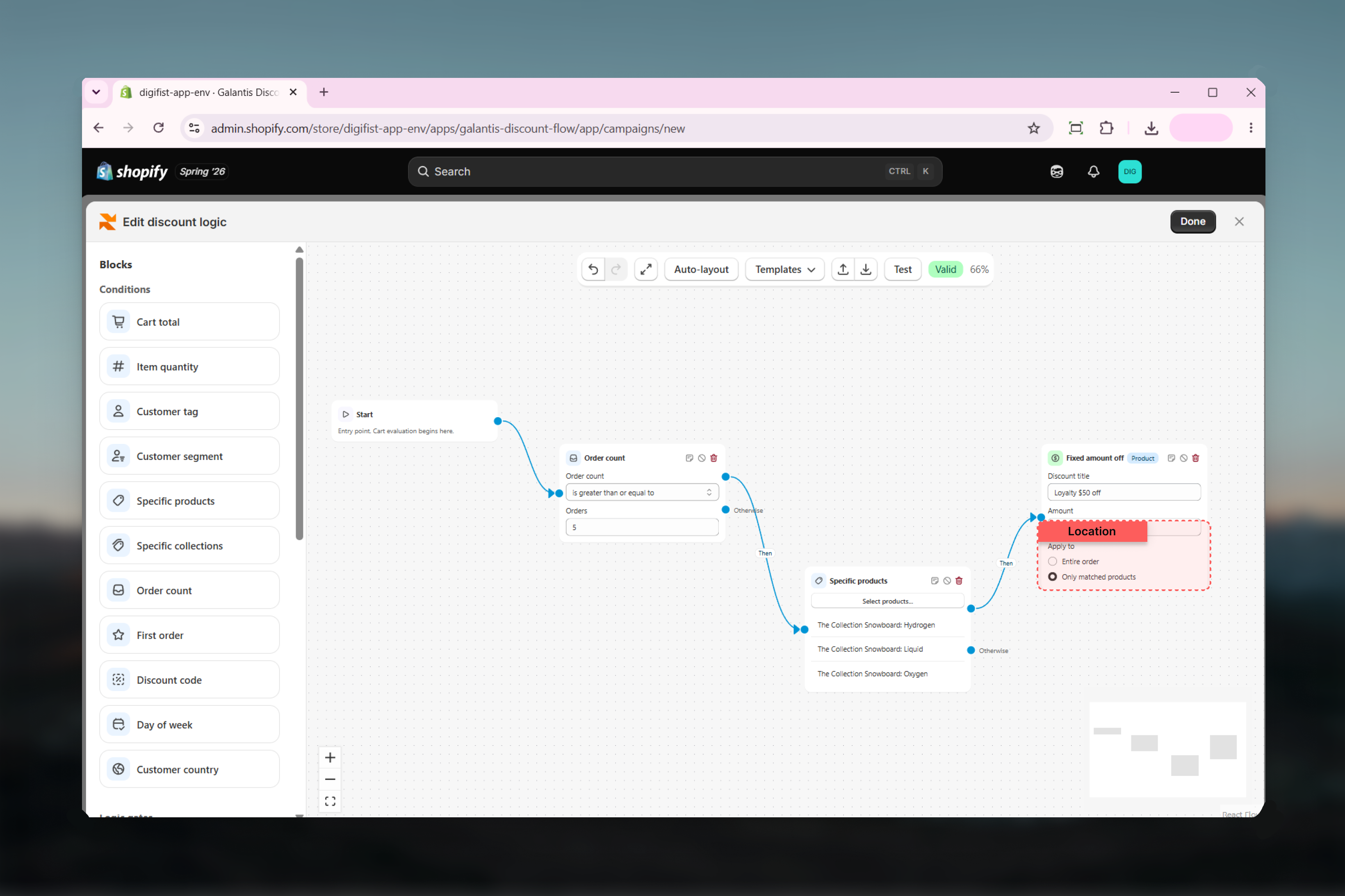Add a note to Specific products node
Screen dimensions: 1345x896
pyautogui.click(x=935, y=580)
